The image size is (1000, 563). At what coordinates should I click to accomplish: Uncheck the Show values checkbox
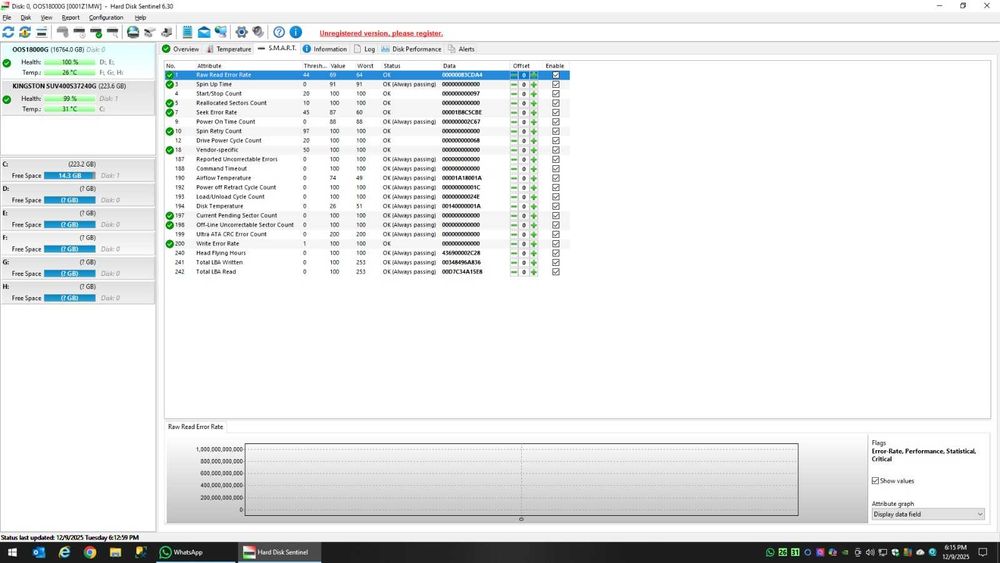coord(875,481)
